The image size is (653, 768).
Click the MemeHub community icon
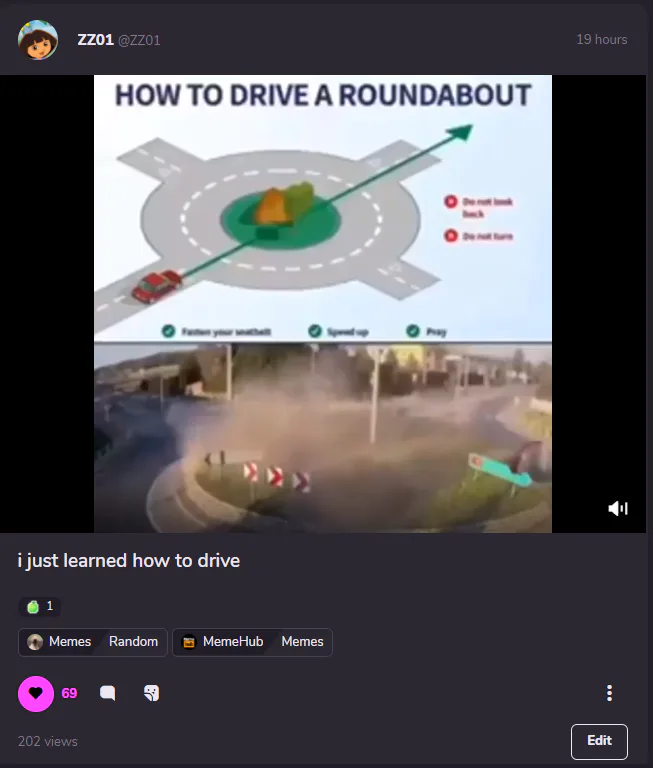pos(189,642)
